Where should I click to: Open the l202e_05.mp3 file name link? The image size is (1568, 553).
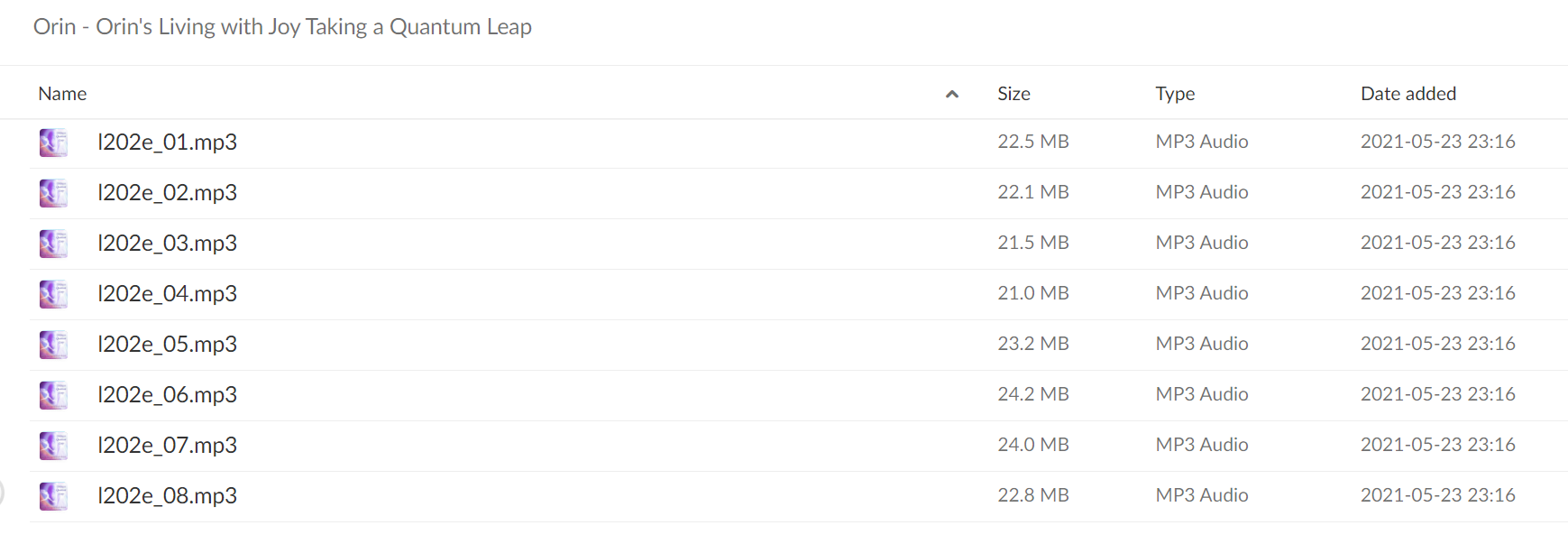168,345
